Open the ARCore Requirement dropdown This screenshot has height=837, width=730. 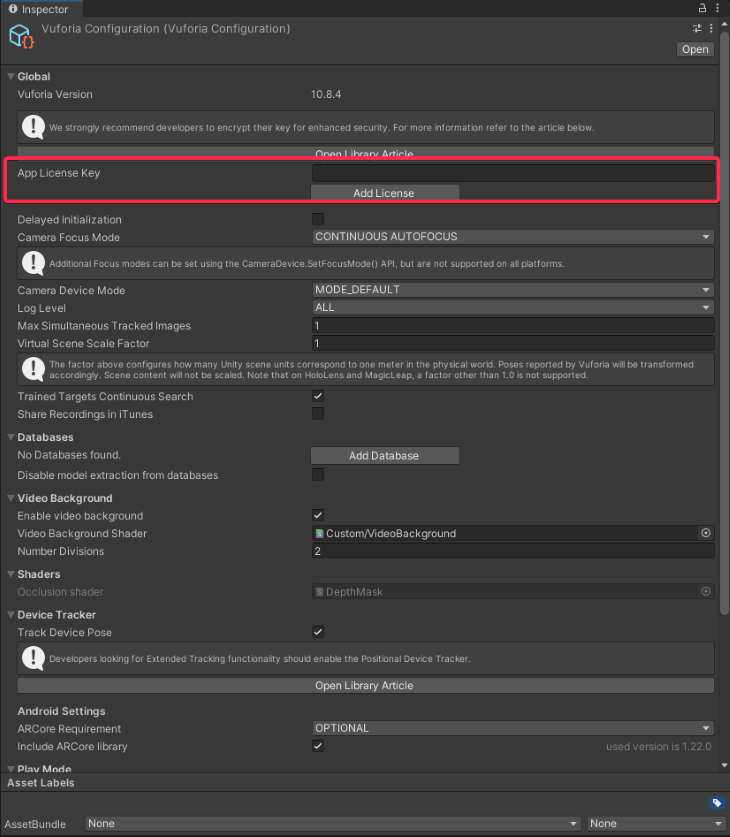click(x=513, y=728)
